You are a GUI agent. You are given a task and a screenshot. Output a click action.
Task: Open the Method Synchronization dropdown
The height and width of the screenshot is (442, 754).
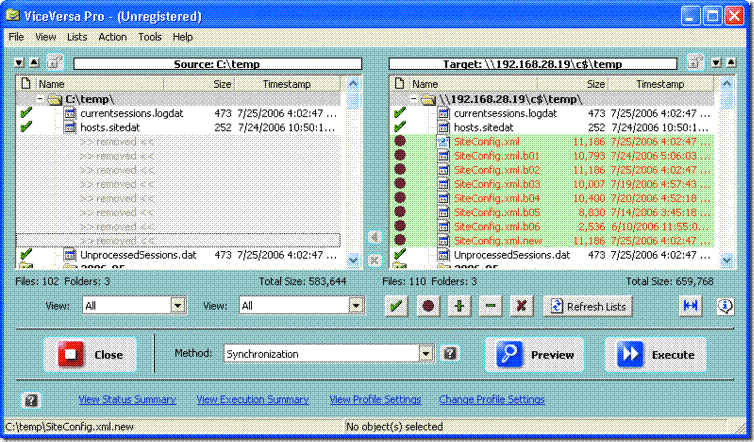point(426,354)
